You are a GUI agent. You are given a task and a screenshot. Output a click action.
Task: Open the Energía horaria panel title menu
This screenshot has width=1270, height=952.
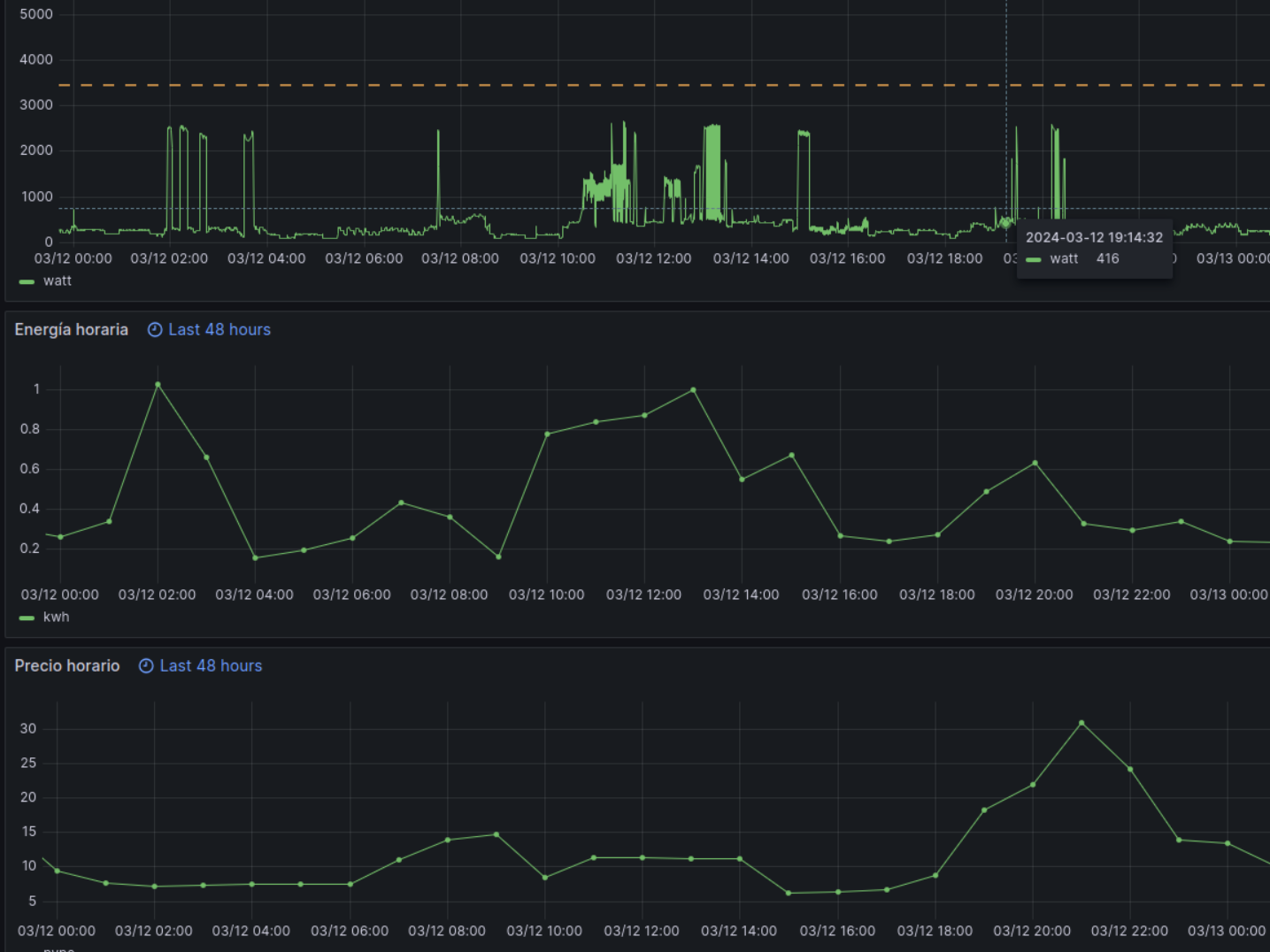71,330
